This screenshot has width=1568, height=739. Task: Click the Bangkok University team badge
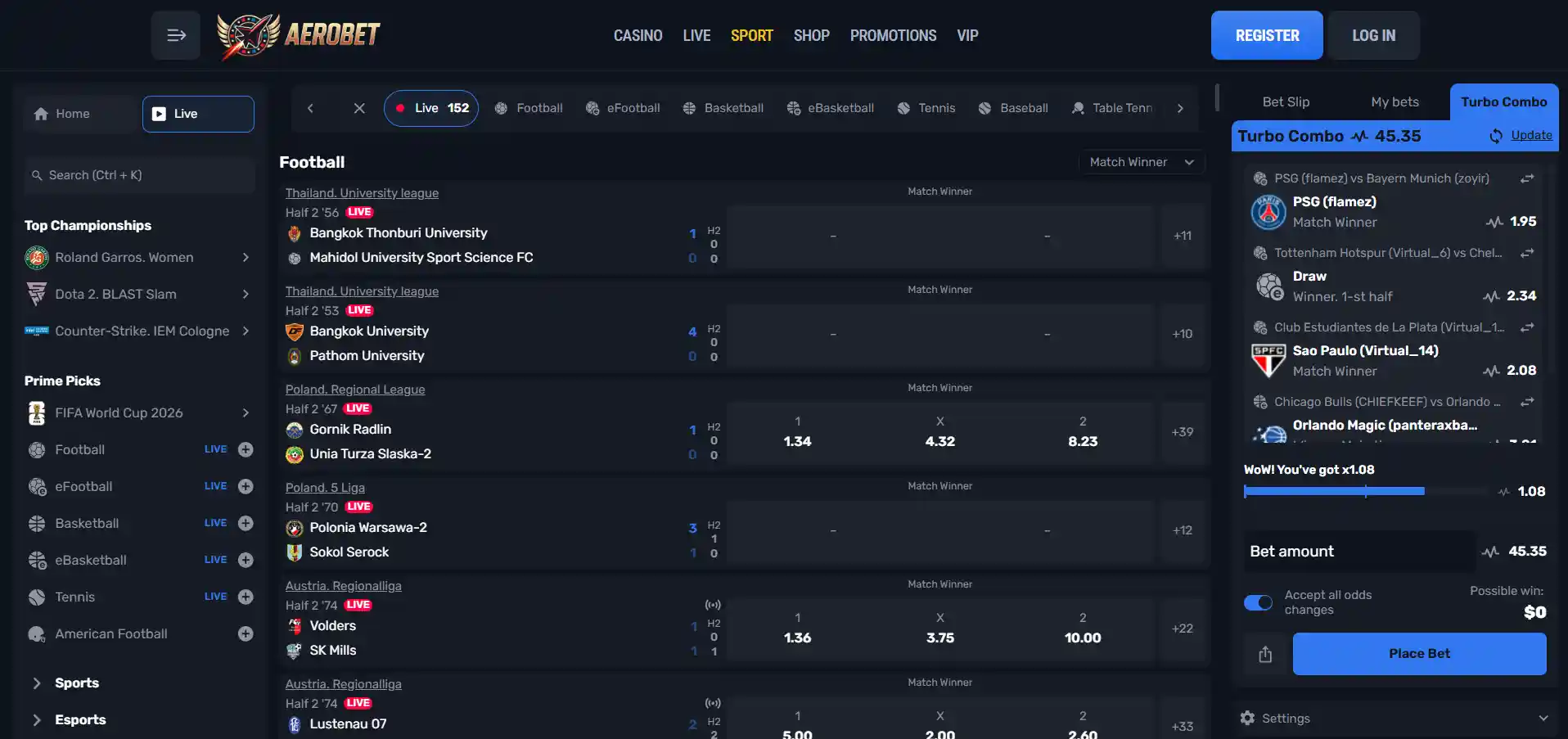[295, 331]
